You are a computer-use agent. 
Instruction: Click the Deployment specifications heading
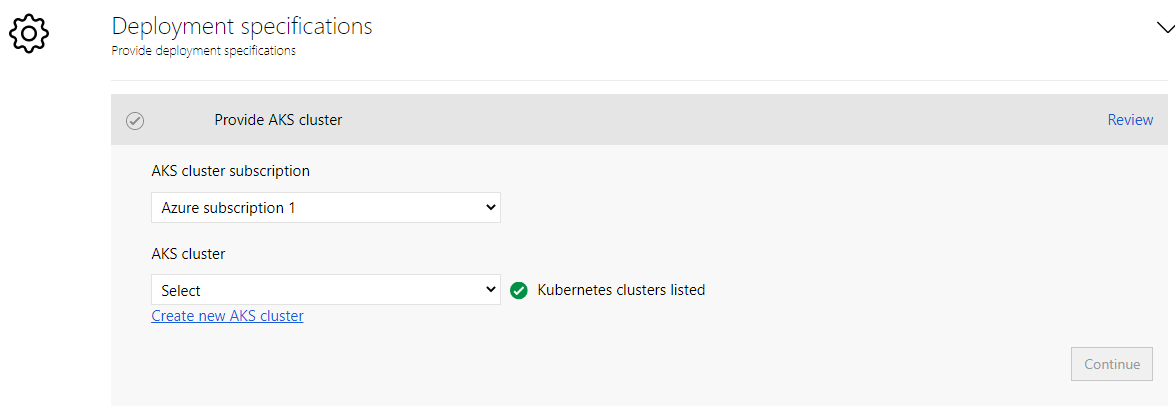coord(242,26)
